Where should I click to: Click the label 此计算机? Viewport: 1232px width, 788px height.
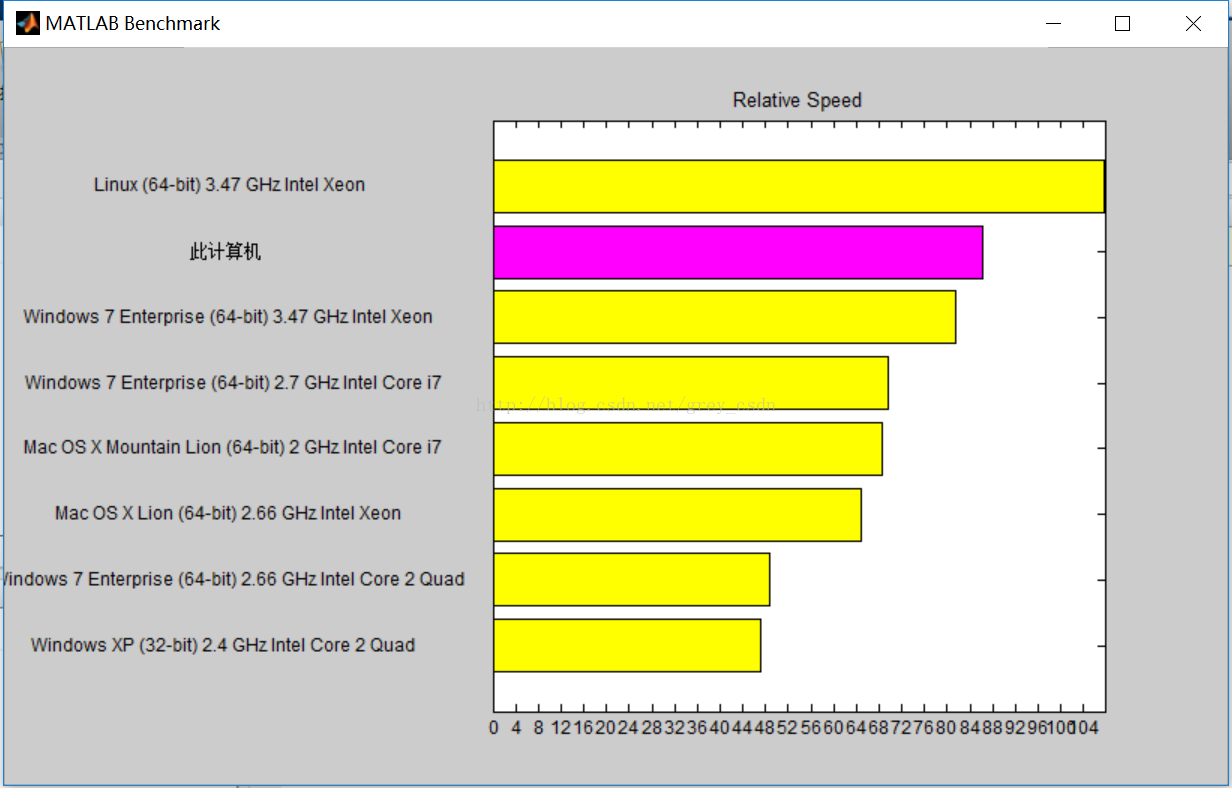pos(225,252)
